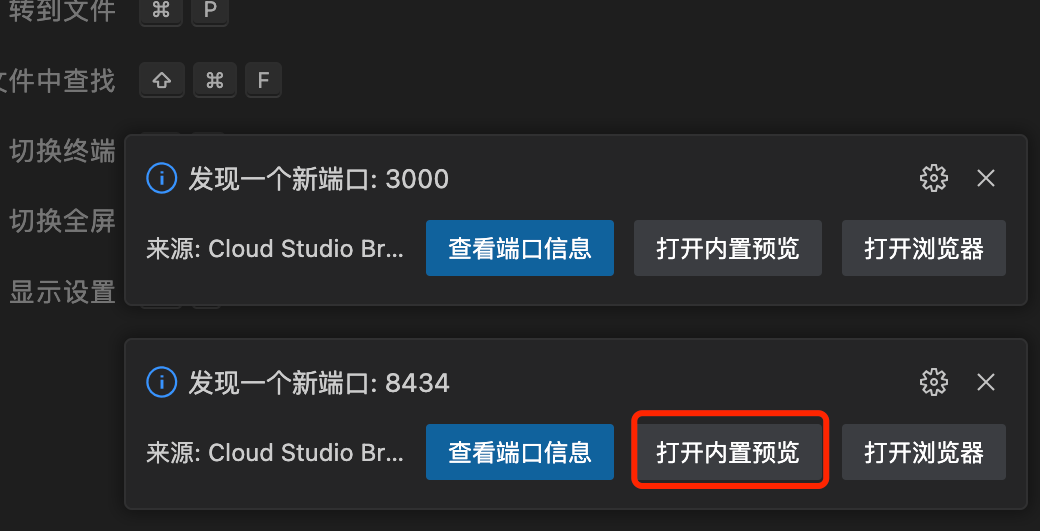Click info icon beside port 8434 message
The width and height of the screenshot is (1040, 531).
pos(161,383)
